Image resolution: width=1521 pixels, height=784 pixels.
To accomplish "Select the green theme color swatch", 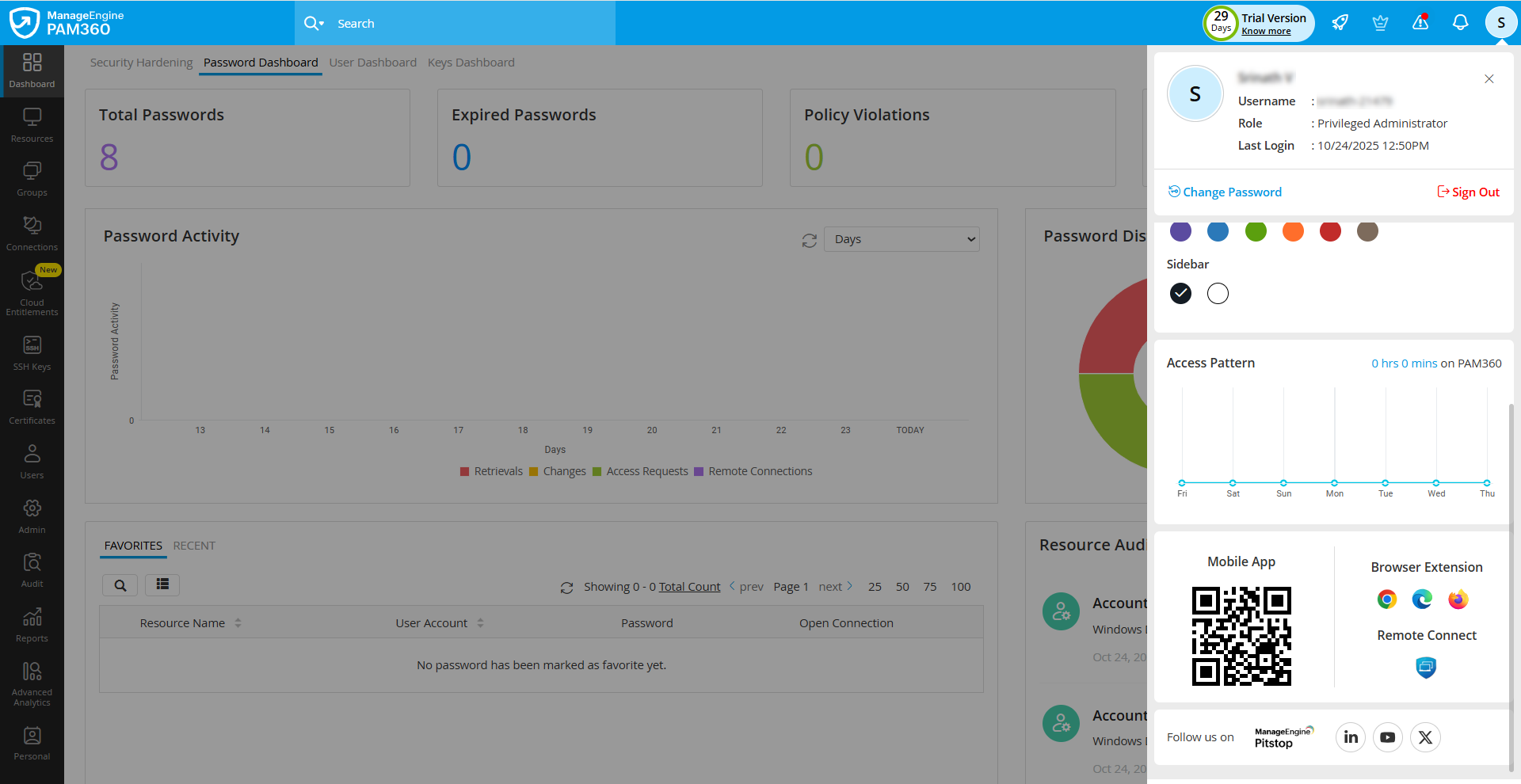I will click(1255, 231).
